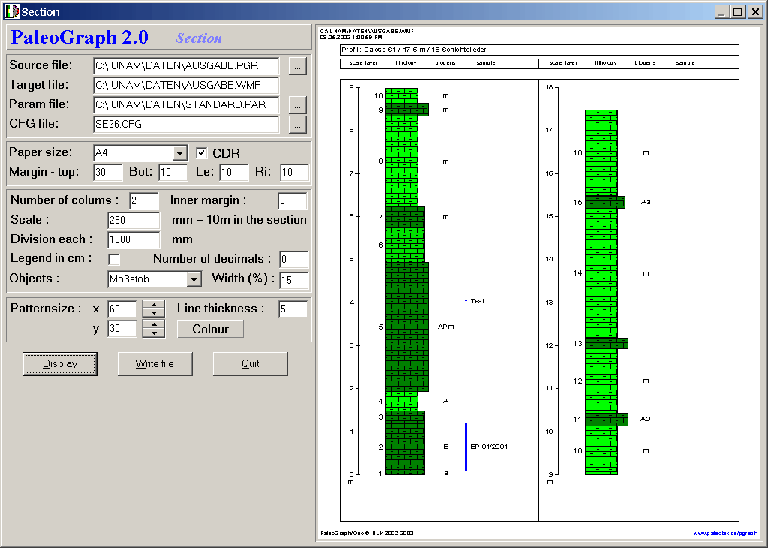
Task: Expand the Objects dropdown list
Action: point(194,280)
